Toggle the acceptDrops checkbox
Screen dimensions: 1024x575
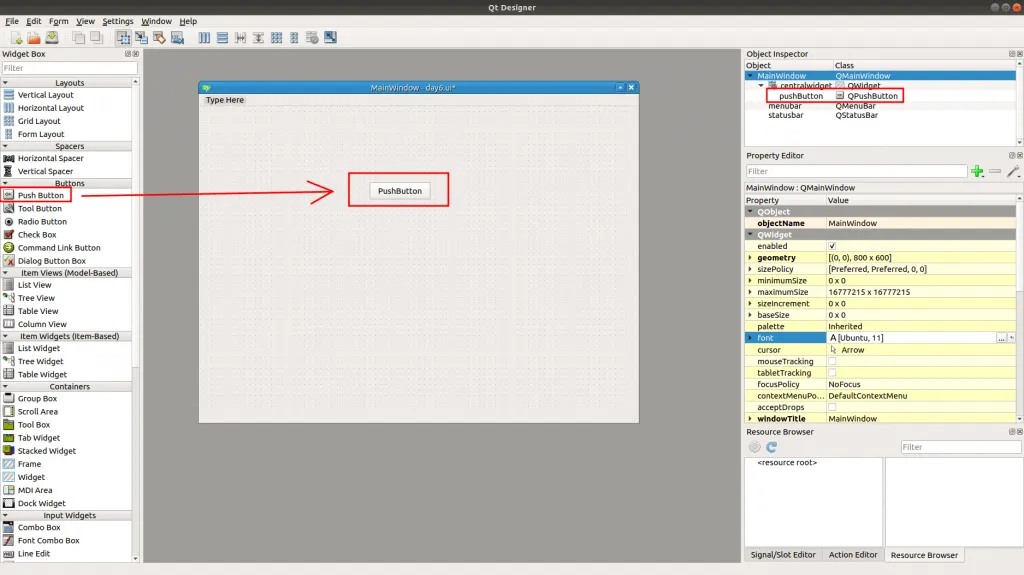click(x=832, y=407)
